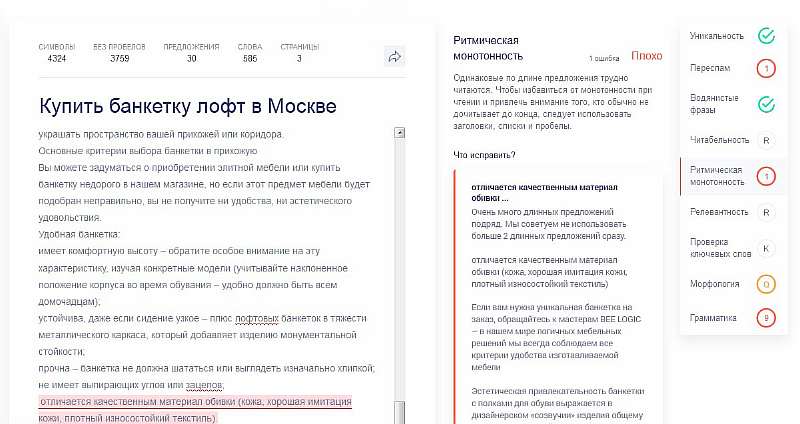This screenshot has width=800, height=424.
Task: Click the Предложения count 30
Action: click(191, 59)
